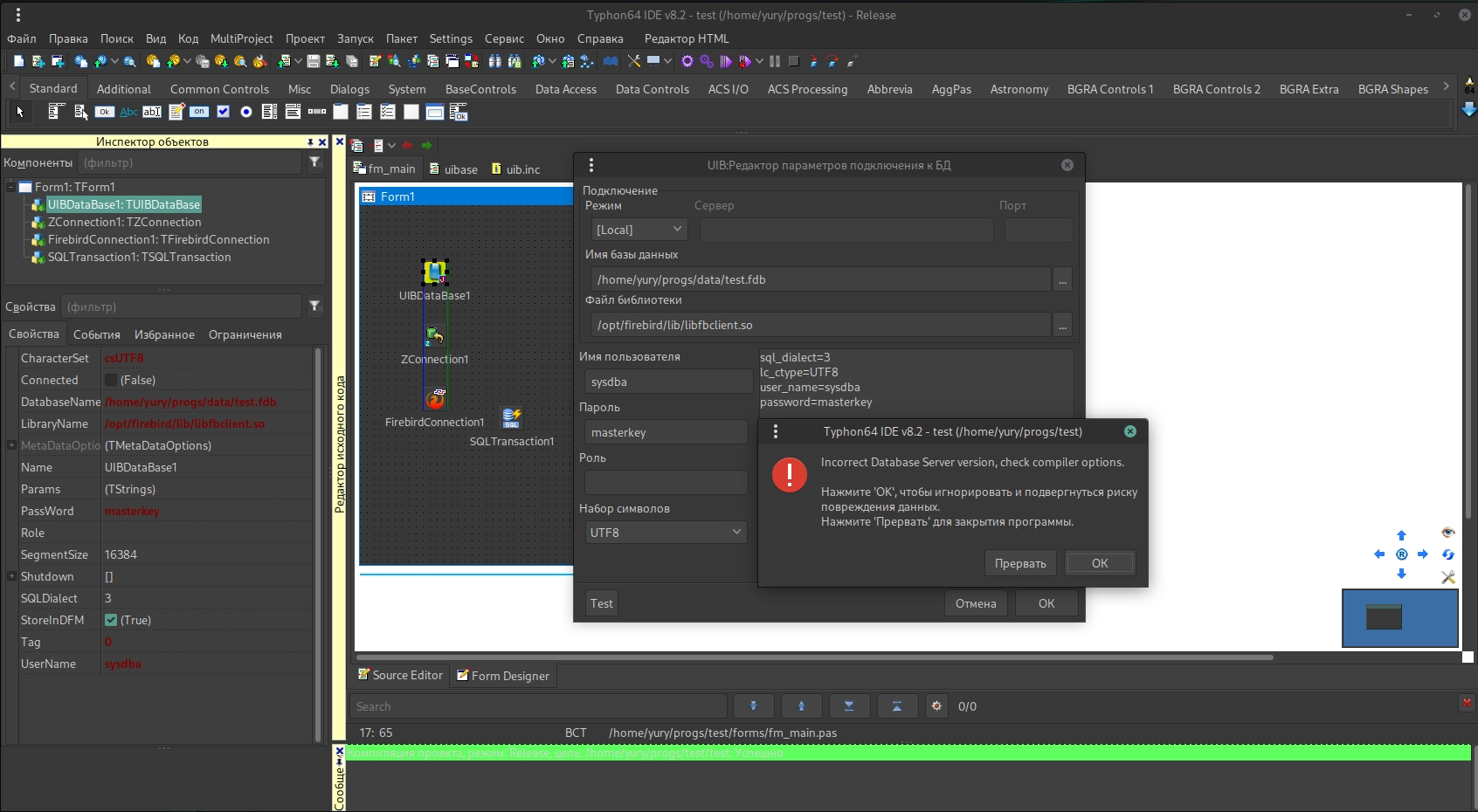The width and height of the screenshot is (1478, 812).
Task: Click OK in the error dialog
Action: 1100,563
